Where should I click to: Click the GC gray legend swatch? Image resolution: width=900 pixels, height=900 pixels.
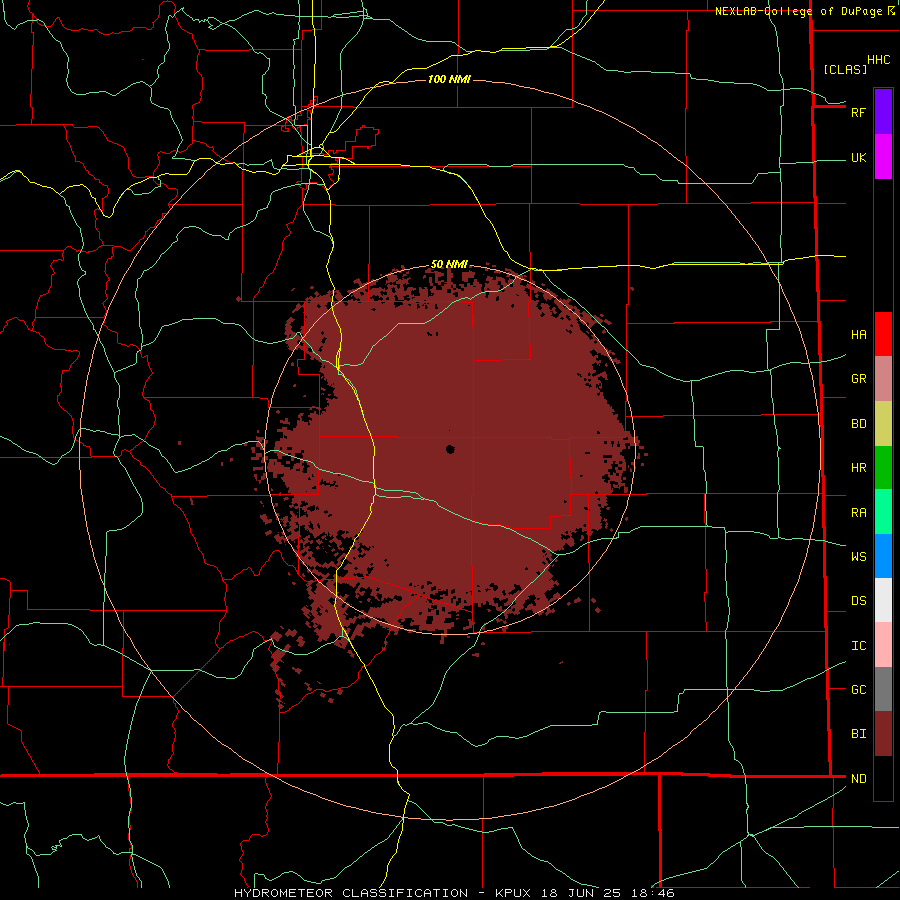[883, 689]
